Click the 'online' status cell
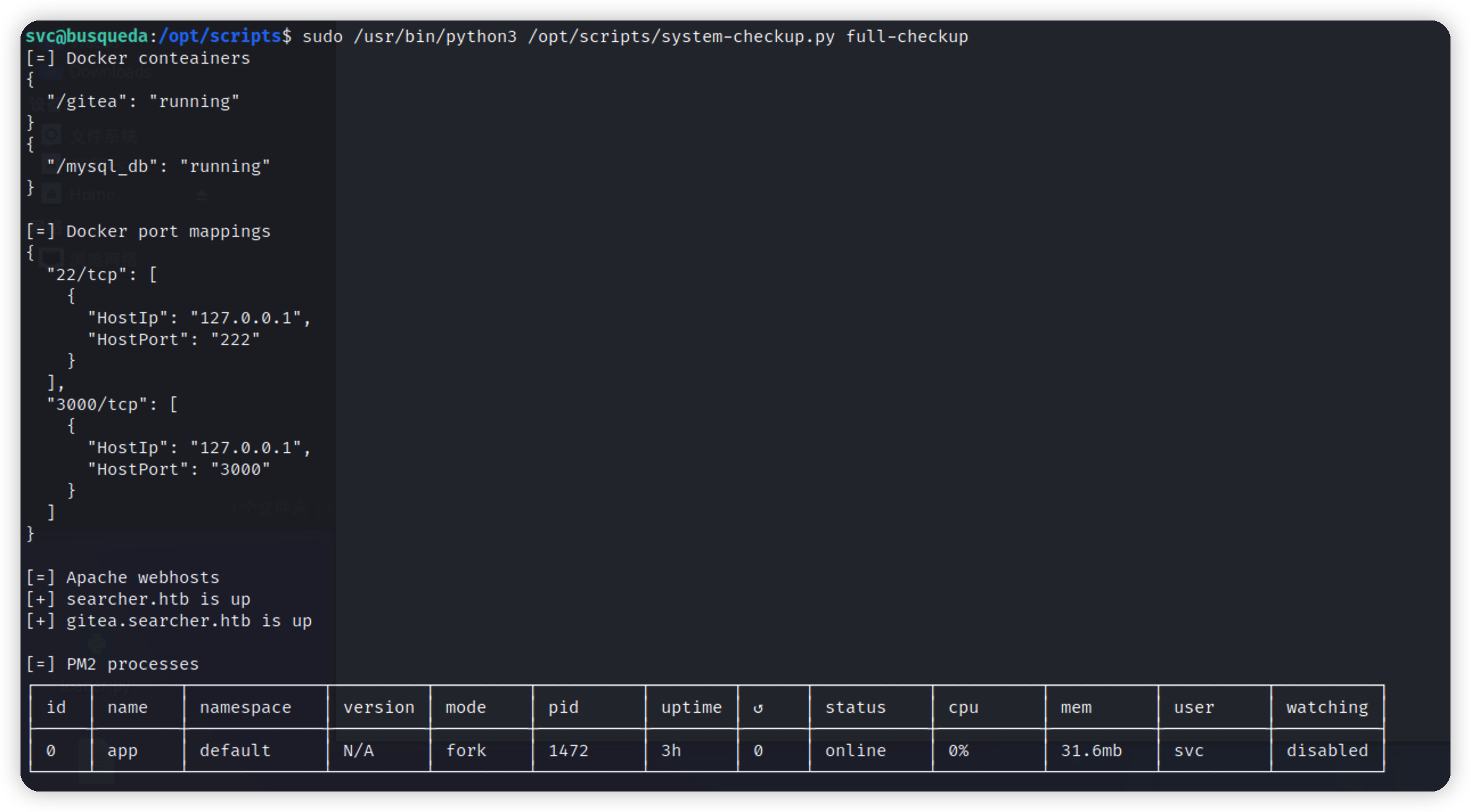 (855, 751)
